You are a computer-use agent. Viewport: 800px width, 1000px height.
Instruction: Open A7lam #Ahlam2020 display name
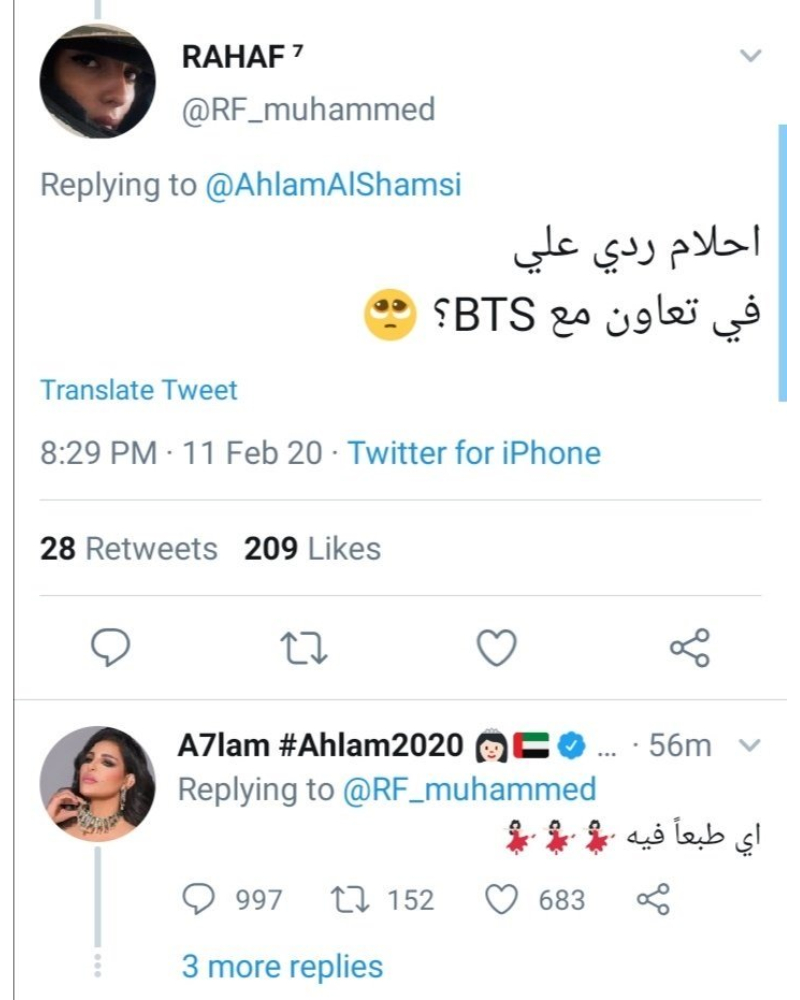[320, 745]
